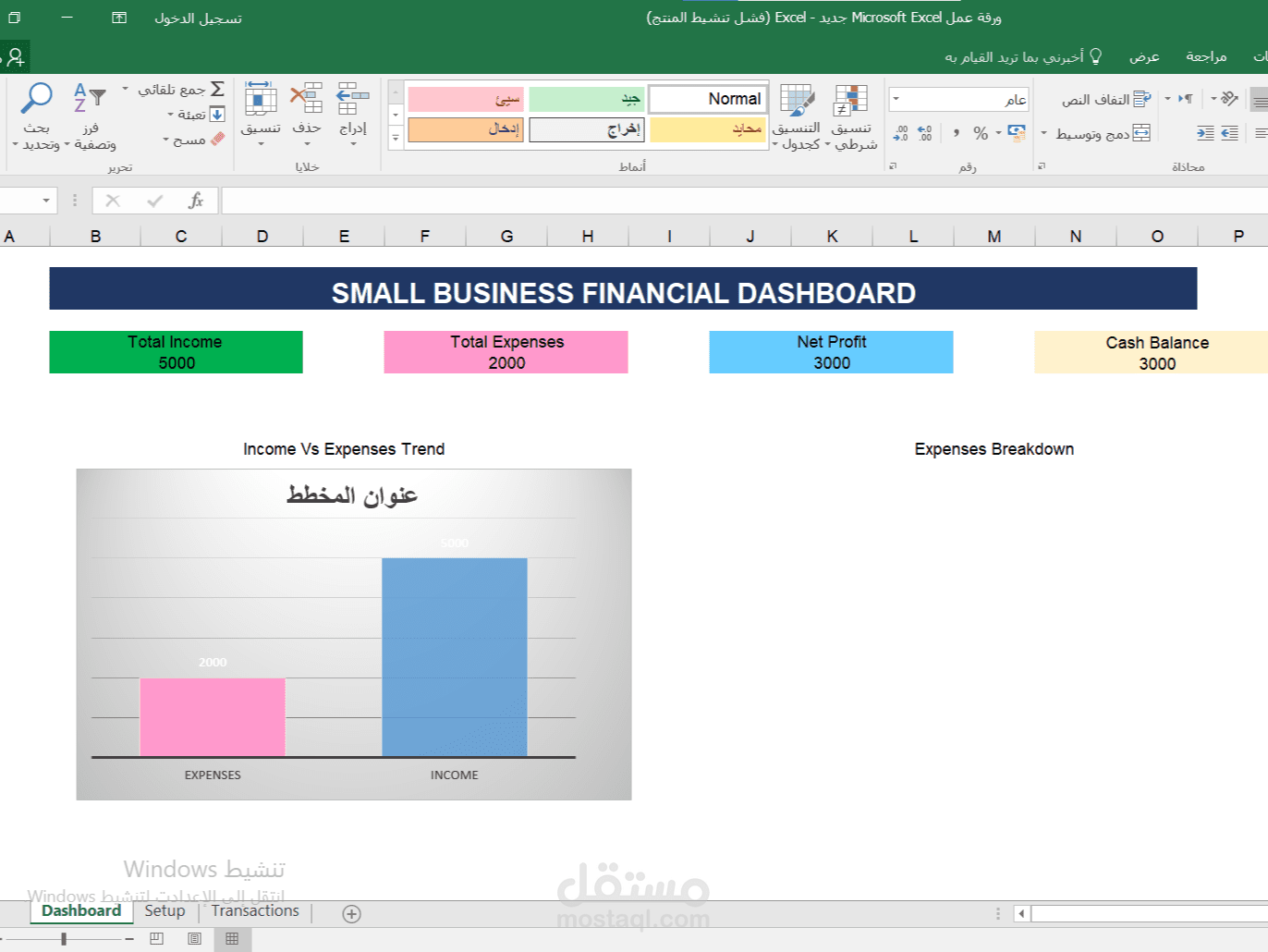The height and width of the screenshot is (952, 1268).
Task: Click the Delete cells icon
Action: click(307, 98)
